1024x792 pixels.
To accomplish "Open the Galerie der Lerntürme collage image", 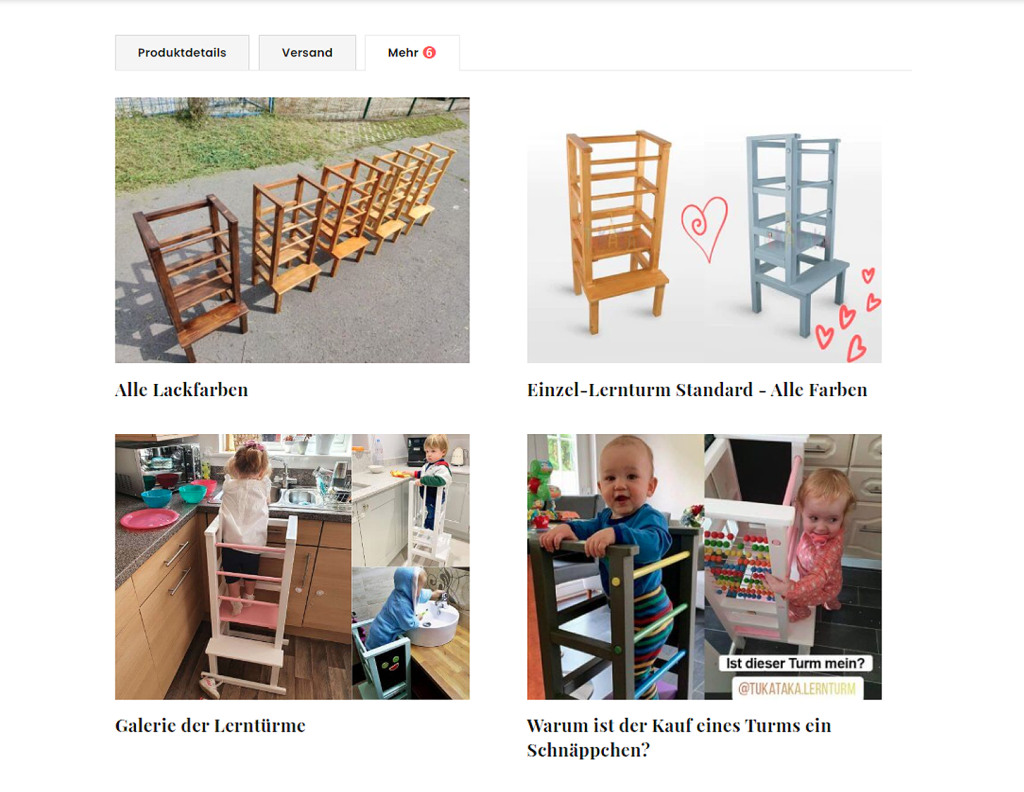I will coord(292,567).
